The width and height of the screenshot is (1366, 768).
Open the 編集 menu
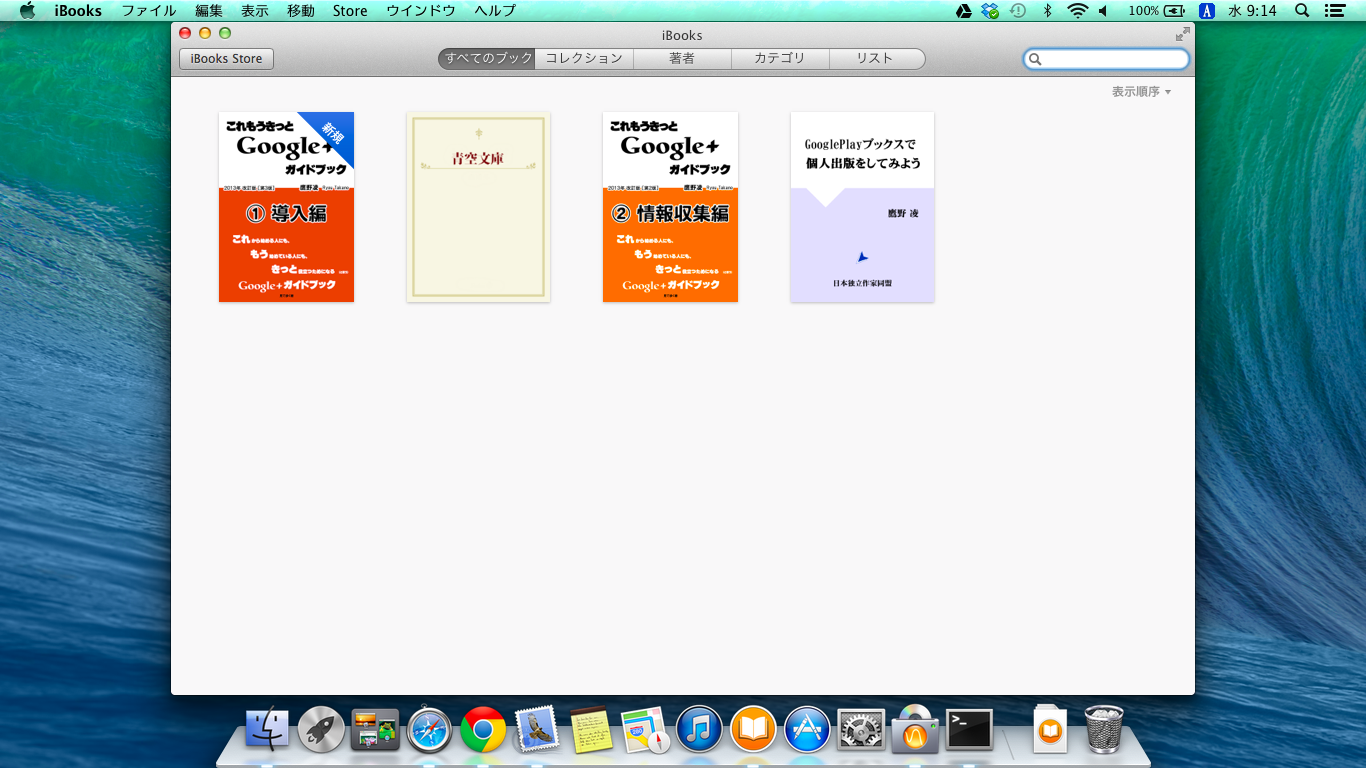(x=209, y=11)
